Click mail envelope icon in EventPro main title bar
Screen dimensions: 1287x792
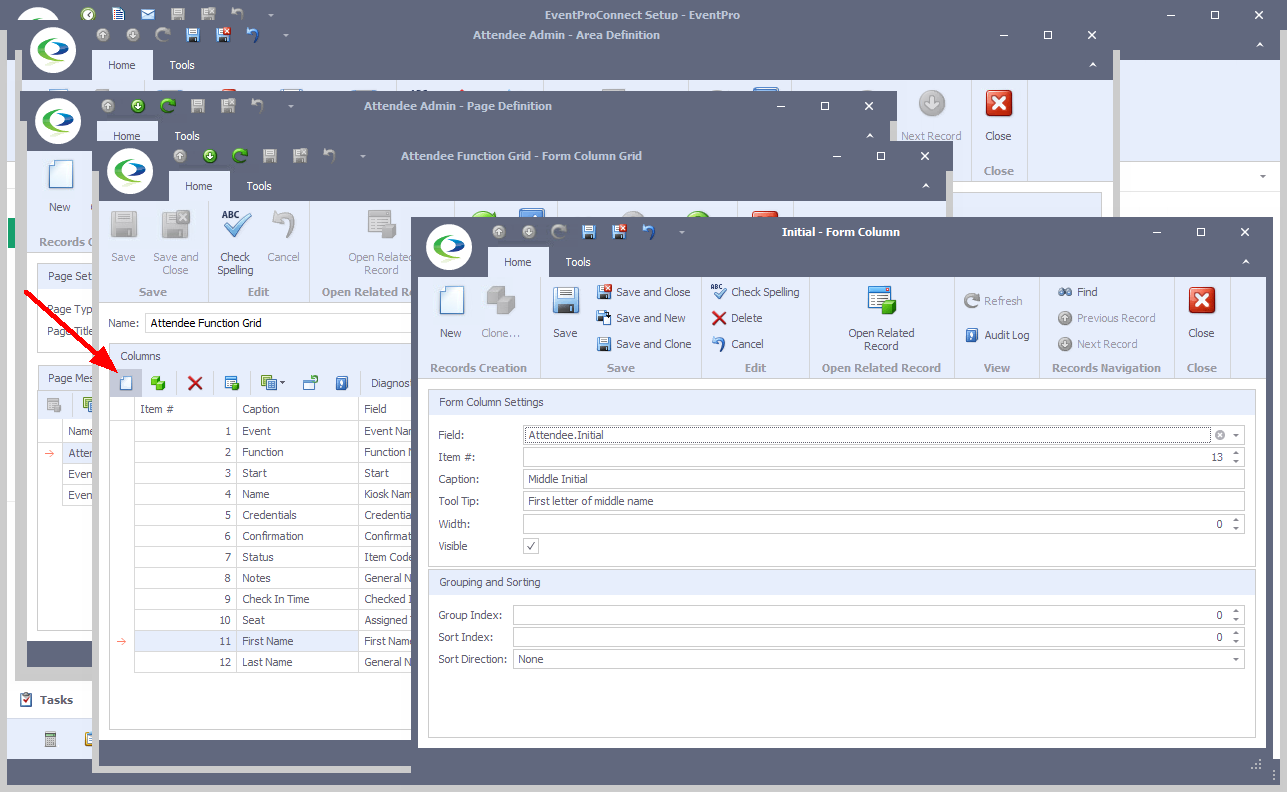(148, 14)
